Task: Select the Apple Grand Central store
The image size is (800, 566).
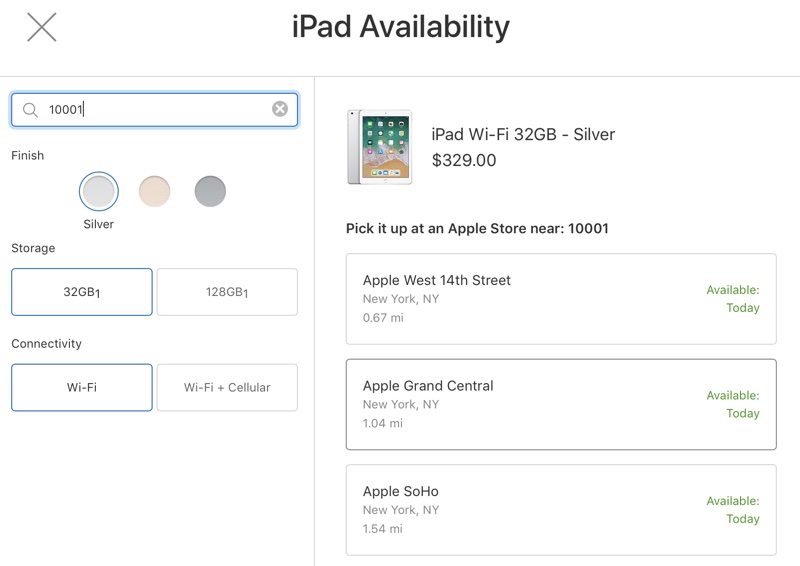Action: pos(561,404)
